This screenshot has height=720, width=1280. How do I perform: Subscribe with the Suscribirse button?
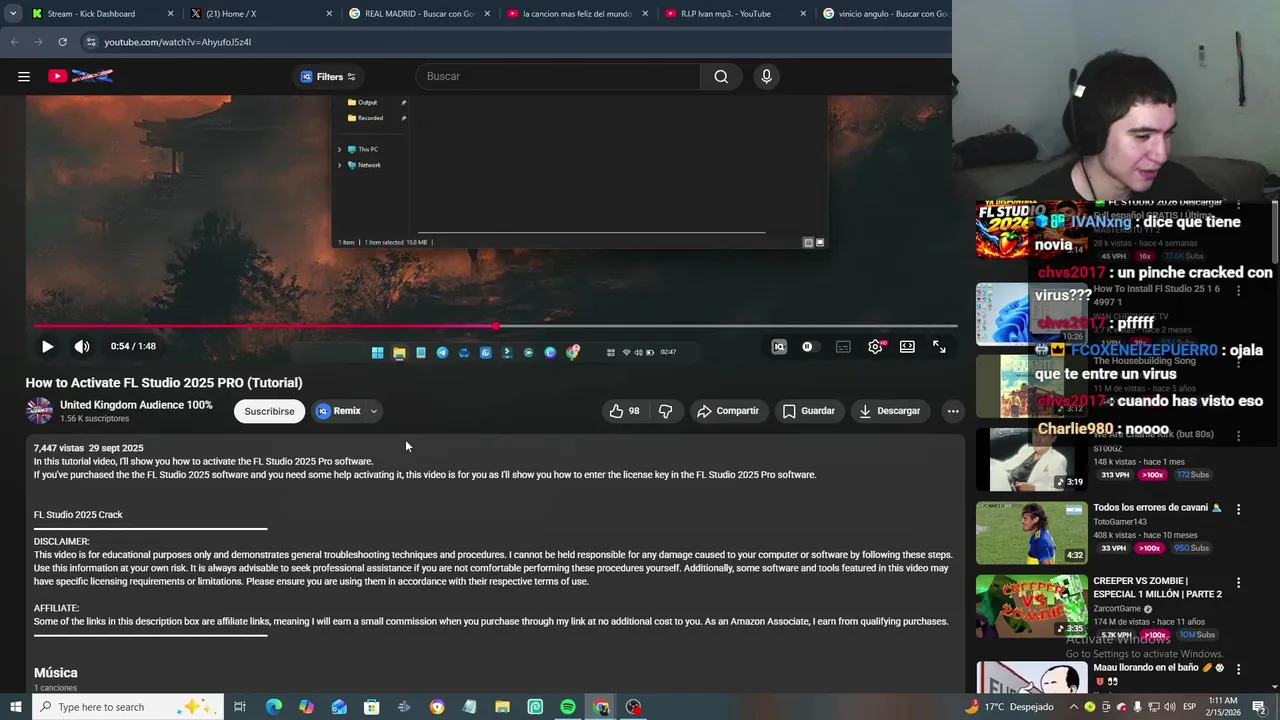pyautogui.click(x=269, y=411)
